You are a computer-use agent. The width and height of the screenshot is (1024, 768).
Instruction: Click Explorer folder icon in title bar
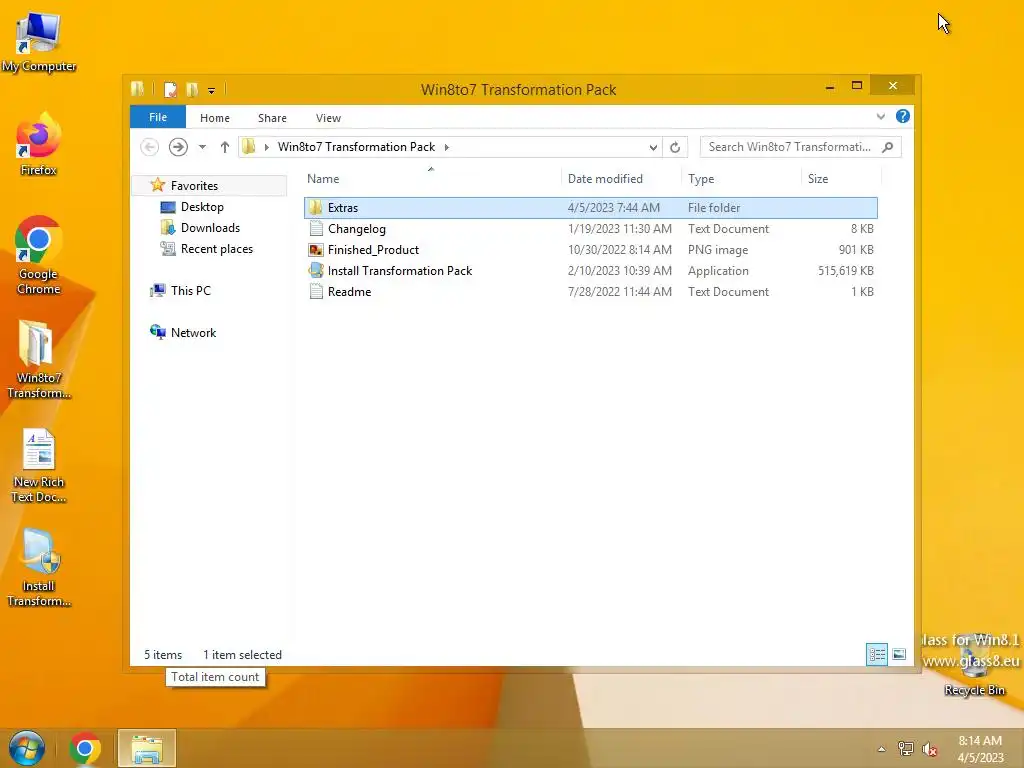pyautogui.click(x=138, y=89)
